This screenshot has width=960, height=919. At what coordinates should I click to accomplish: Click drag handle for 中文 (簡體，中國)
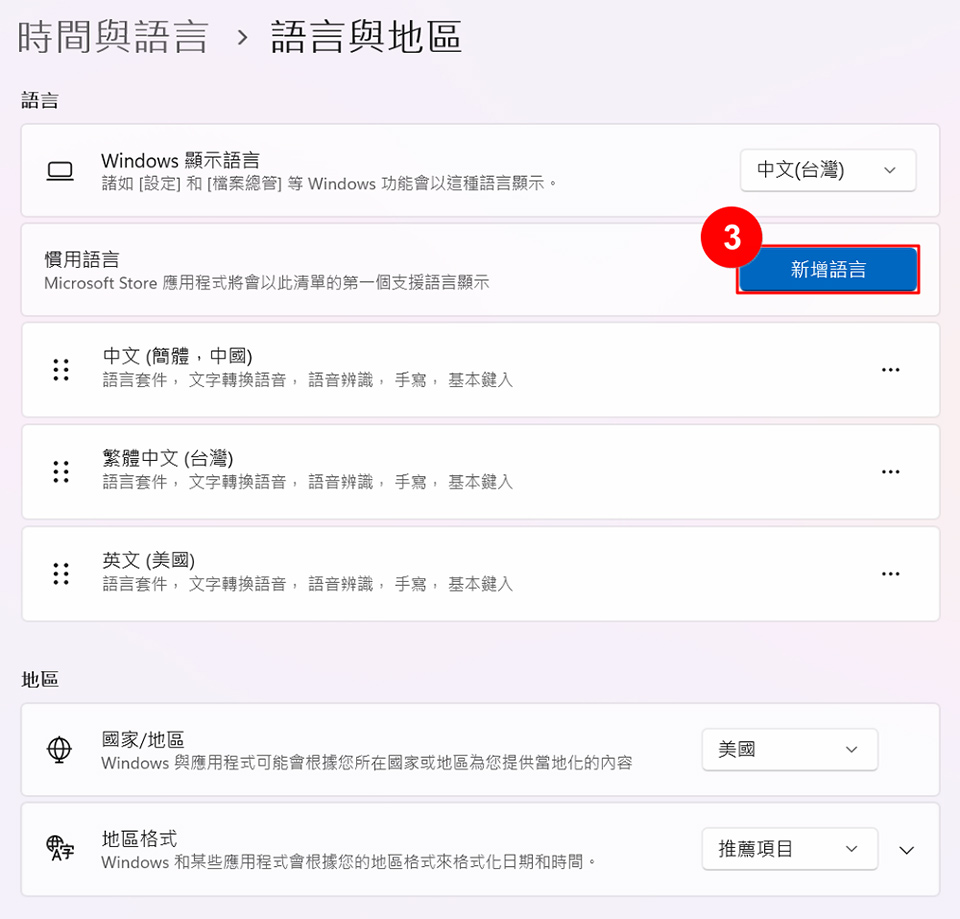point(61,370)
